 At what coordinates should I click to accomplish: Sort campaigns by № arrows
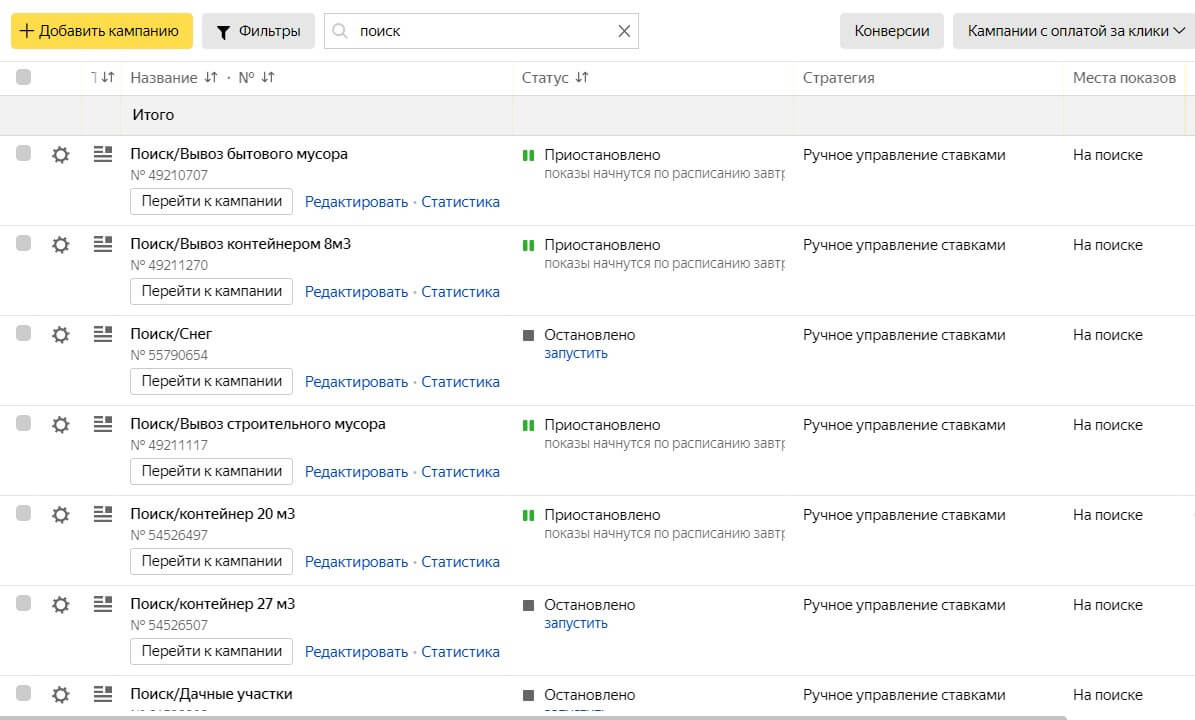pyautogui.click(x=268, y=77)
